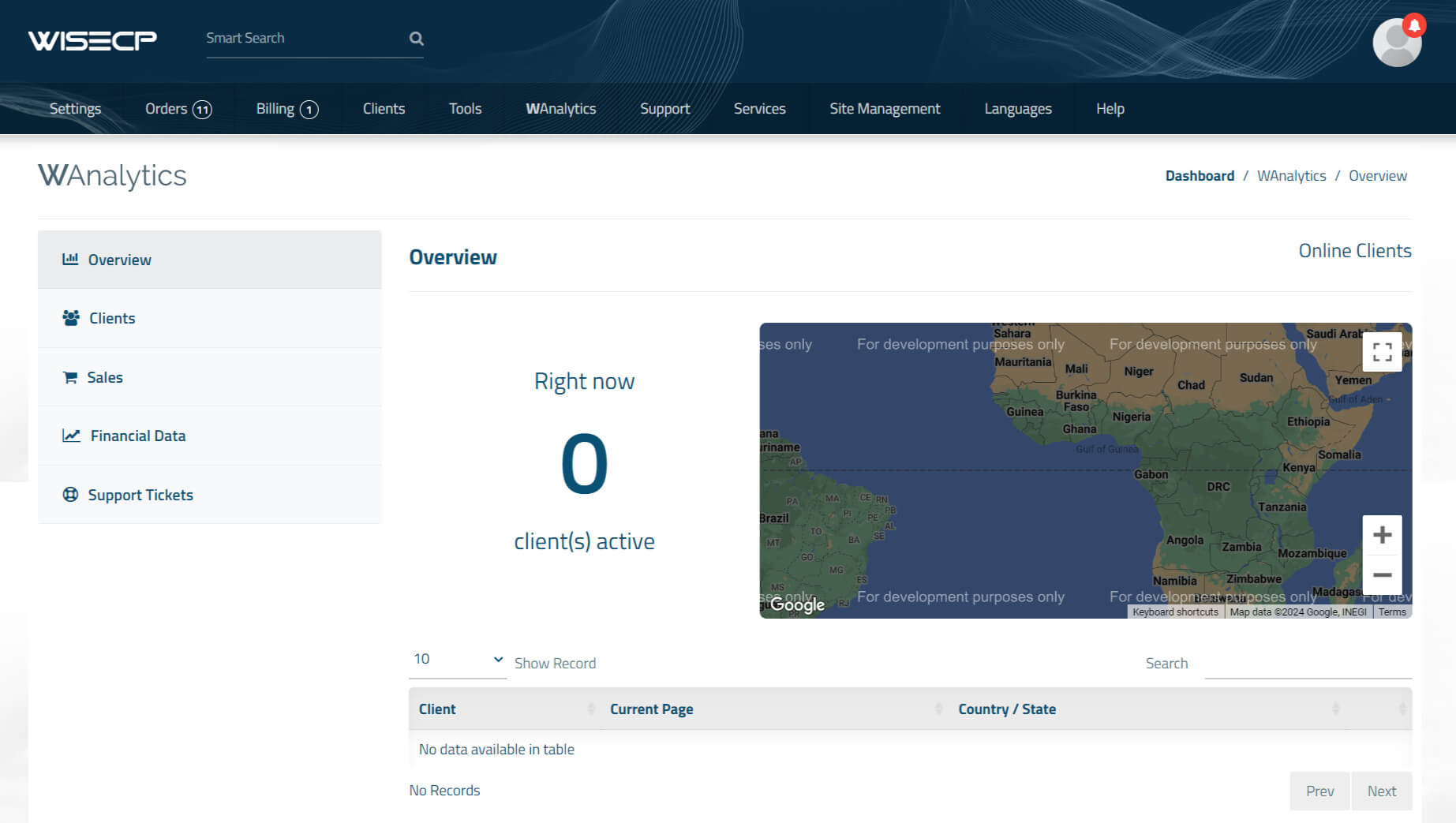Click the red notification bell badge
The height and width of the screenshot is (823, 1456).
(1414, 25)
